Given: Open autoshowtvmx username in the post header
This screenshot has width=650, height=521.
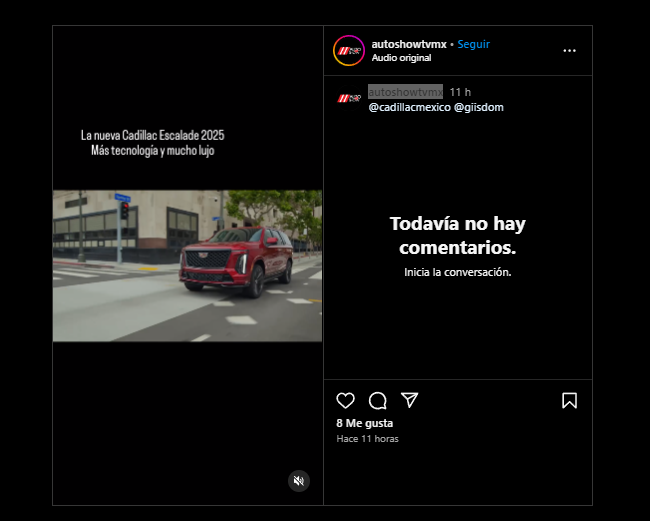Looking at the screenshot, I should coord(409,44).
